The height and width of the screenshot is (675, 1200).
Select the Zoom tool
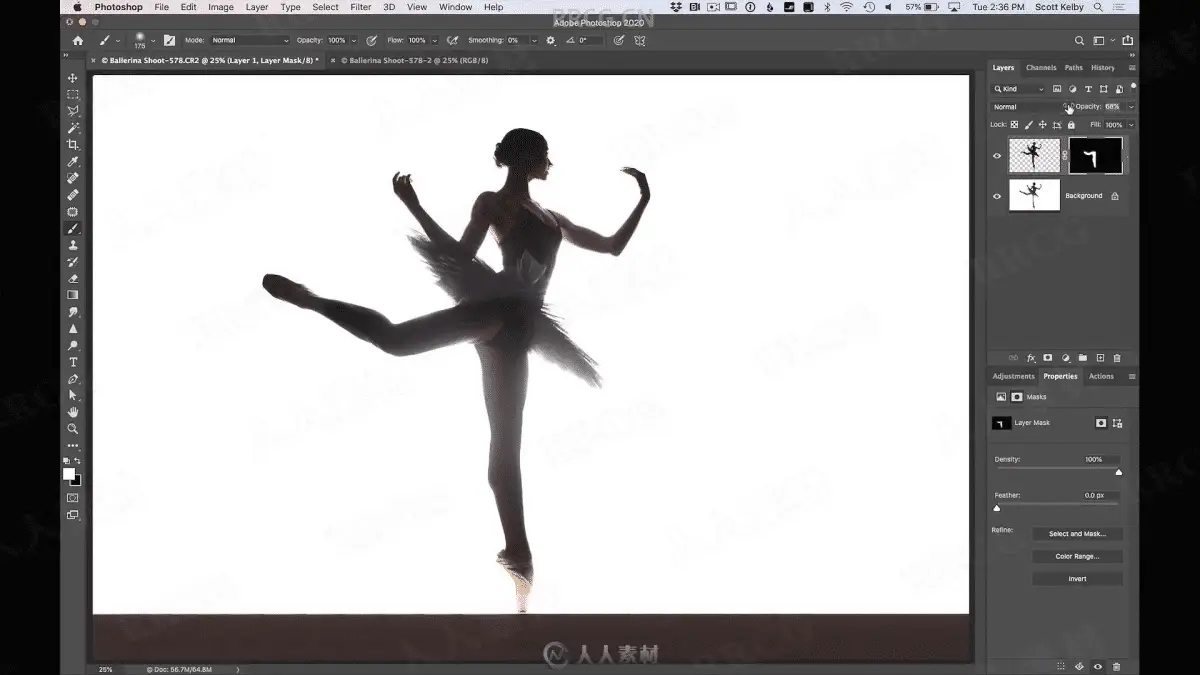pyautogui.click(x=73, y=428)
